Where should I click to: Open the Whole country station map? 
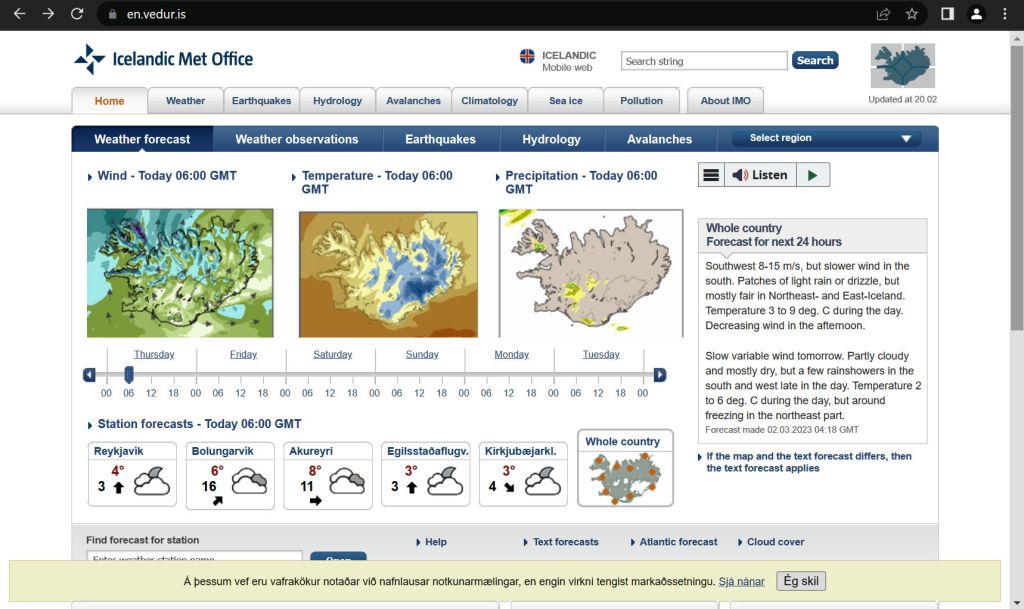point(625,468)
